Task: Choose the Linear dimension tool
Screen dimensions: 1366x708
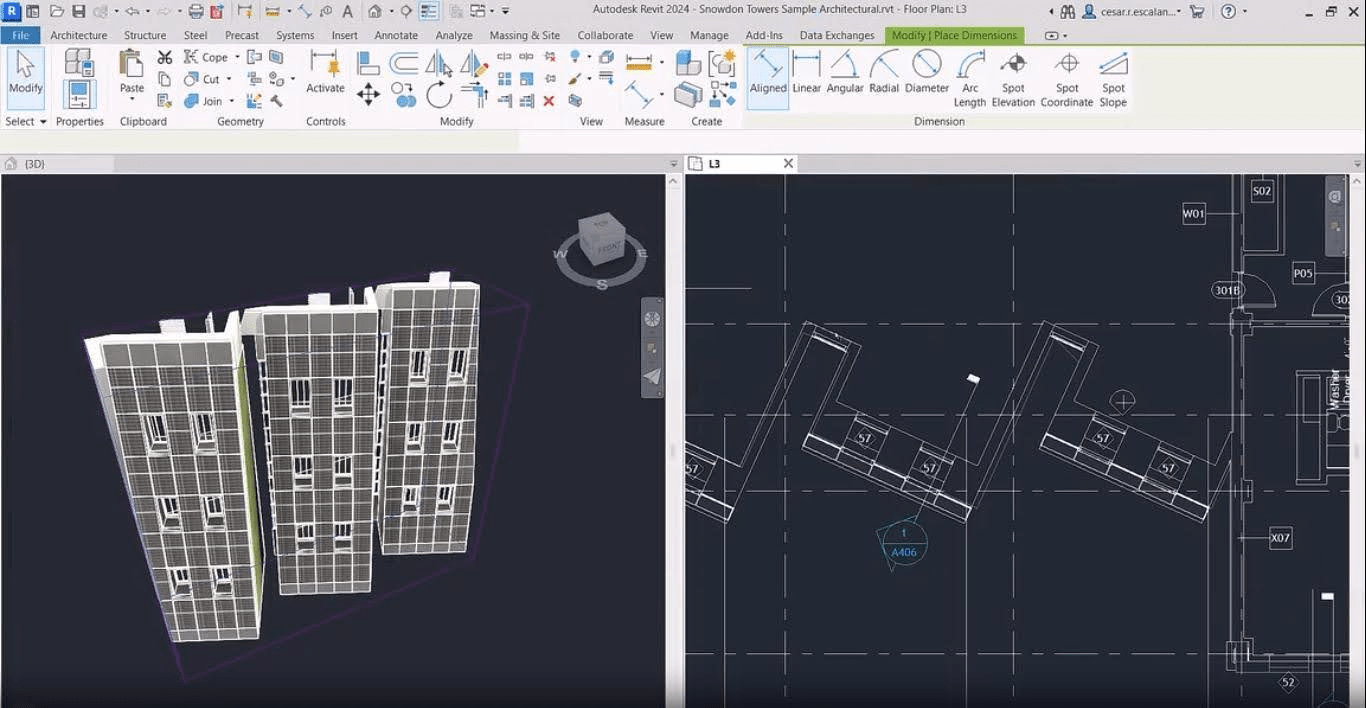Action: tap(806, 73)
